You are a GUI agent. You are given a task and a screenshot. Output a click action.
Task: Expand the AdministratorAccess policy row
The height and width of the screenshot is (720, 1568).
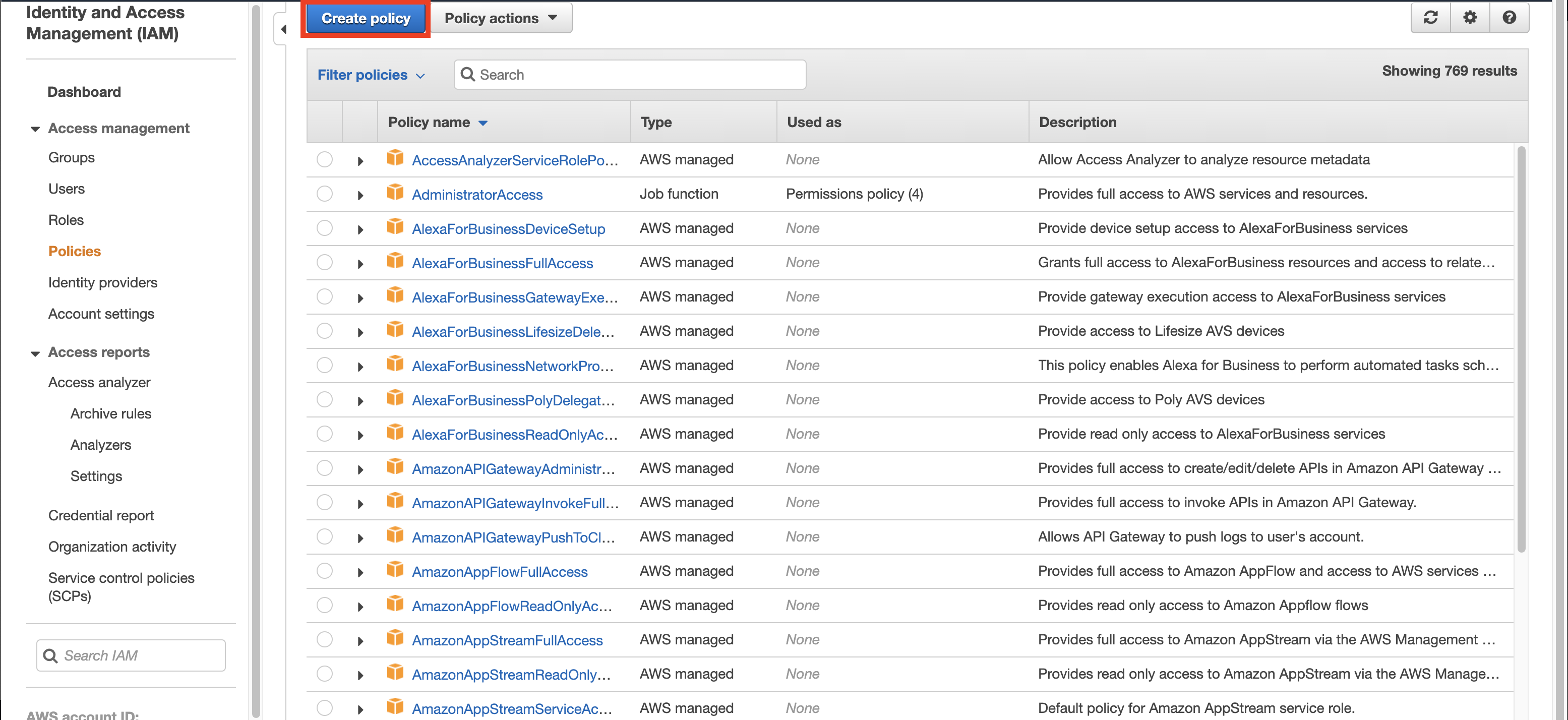point(360,195)
